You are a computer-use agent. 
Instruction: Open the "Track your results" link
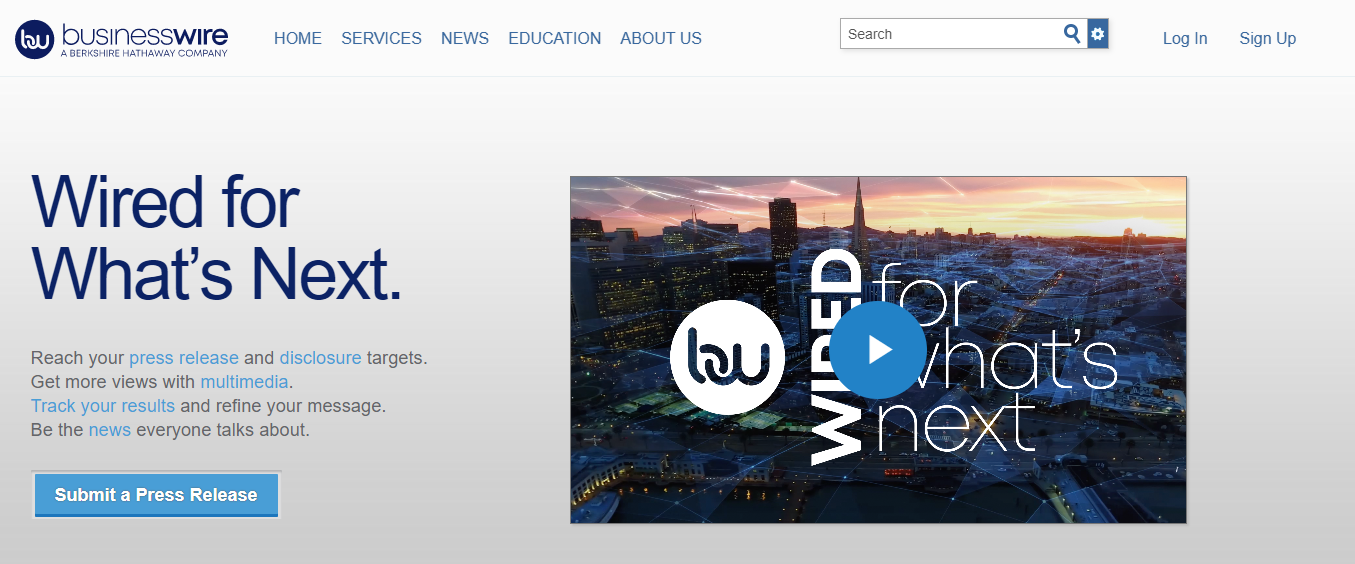click(103, 406)
